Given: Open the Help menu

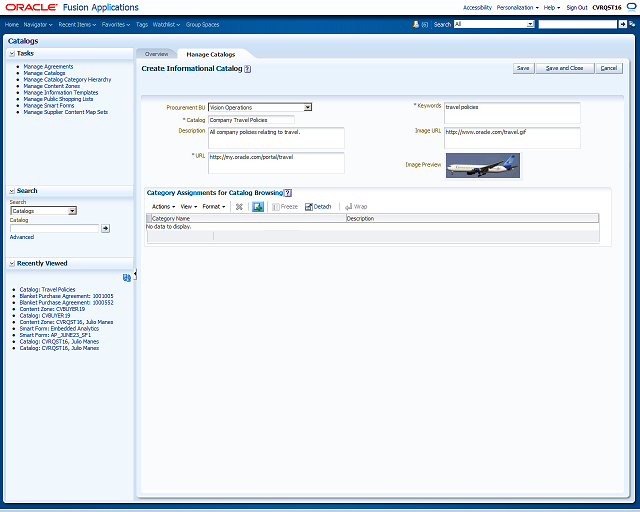Looking at the screenshot, I should click(552, 7).
